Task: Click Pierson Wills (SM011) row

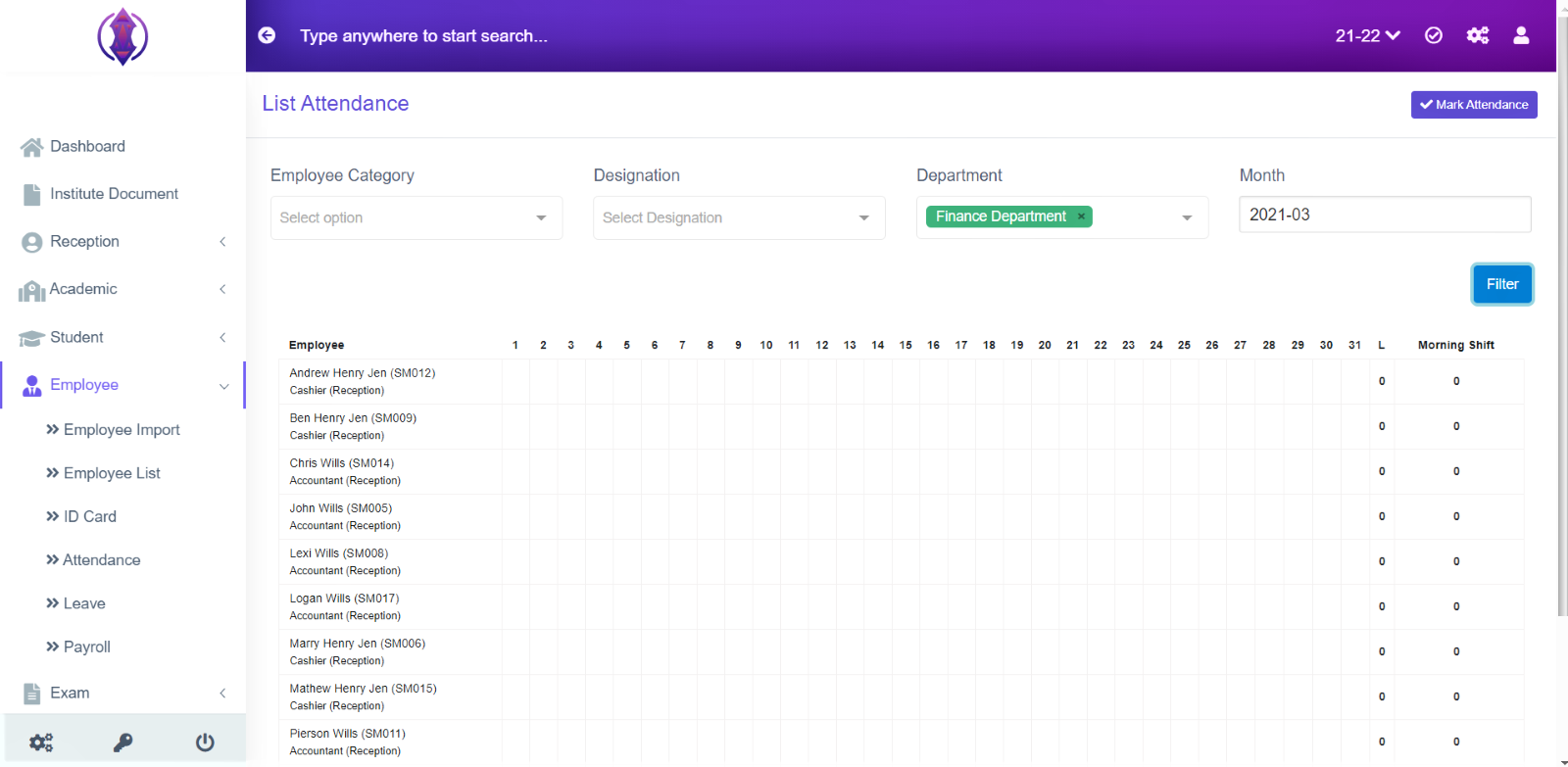Action: click(x=901, y=743)
